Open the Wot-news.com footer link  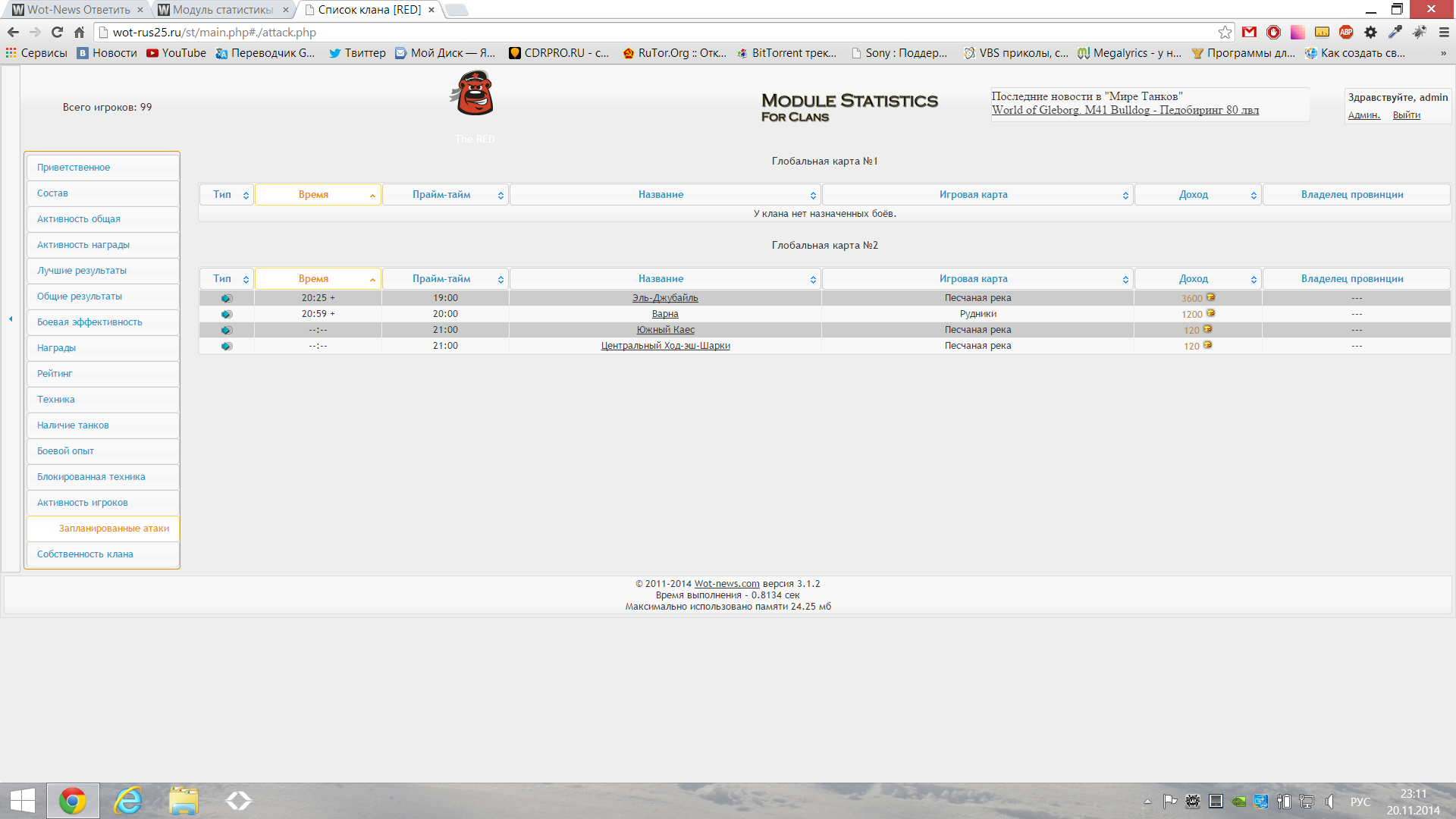[726, 584]
